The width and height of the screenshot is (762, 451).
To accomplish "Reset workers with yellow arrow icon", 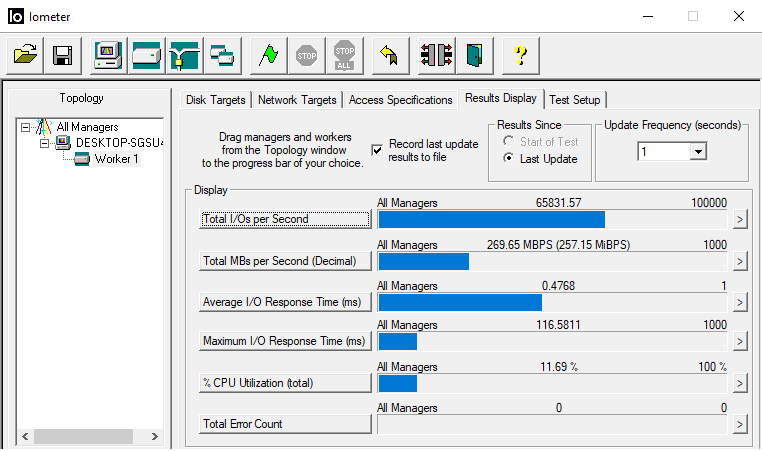I will point(390,55).
